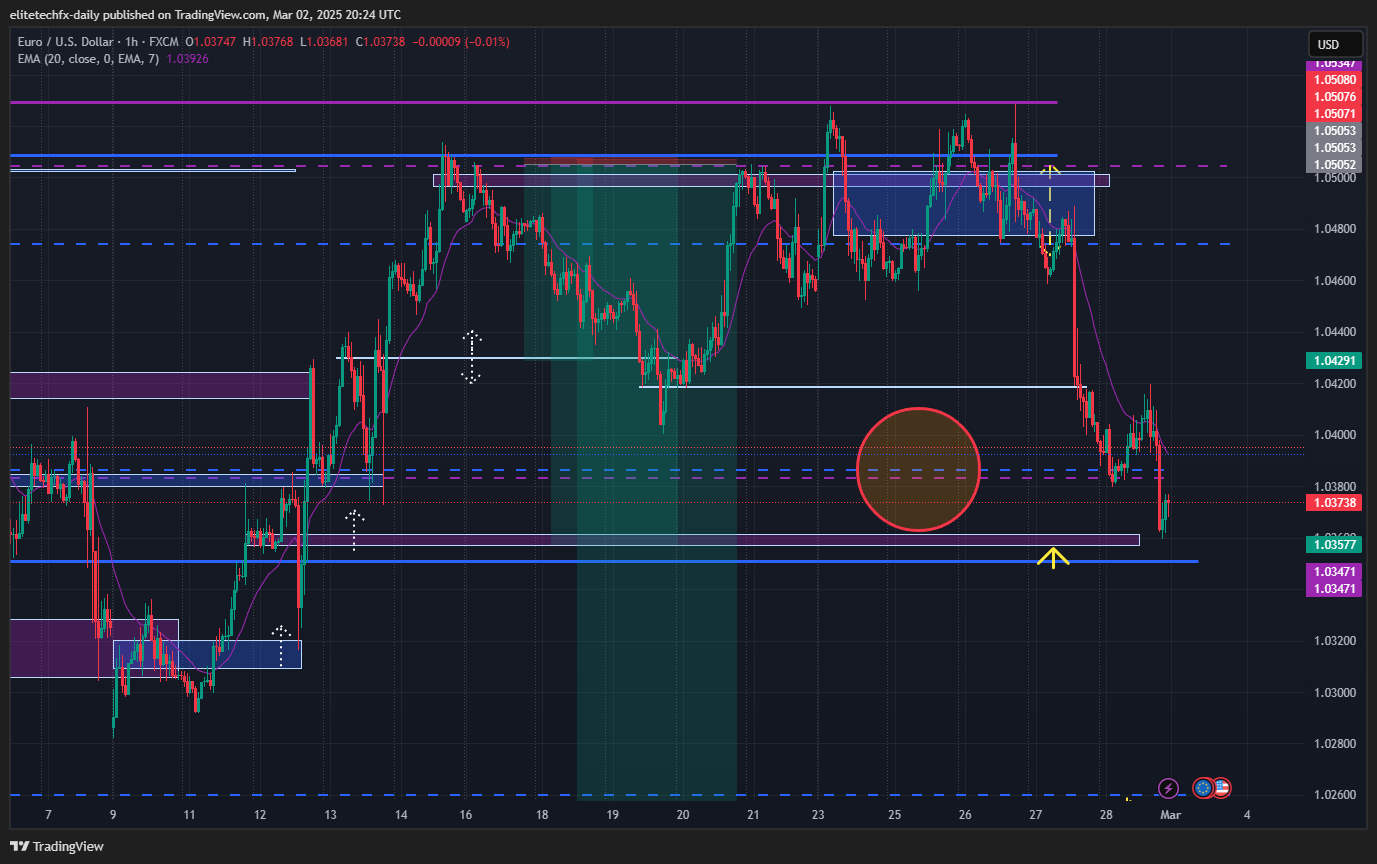Viewport: 1377px width, 864px height.
Task: Click the 20 date label on time axis
Action: pos(683,815)
